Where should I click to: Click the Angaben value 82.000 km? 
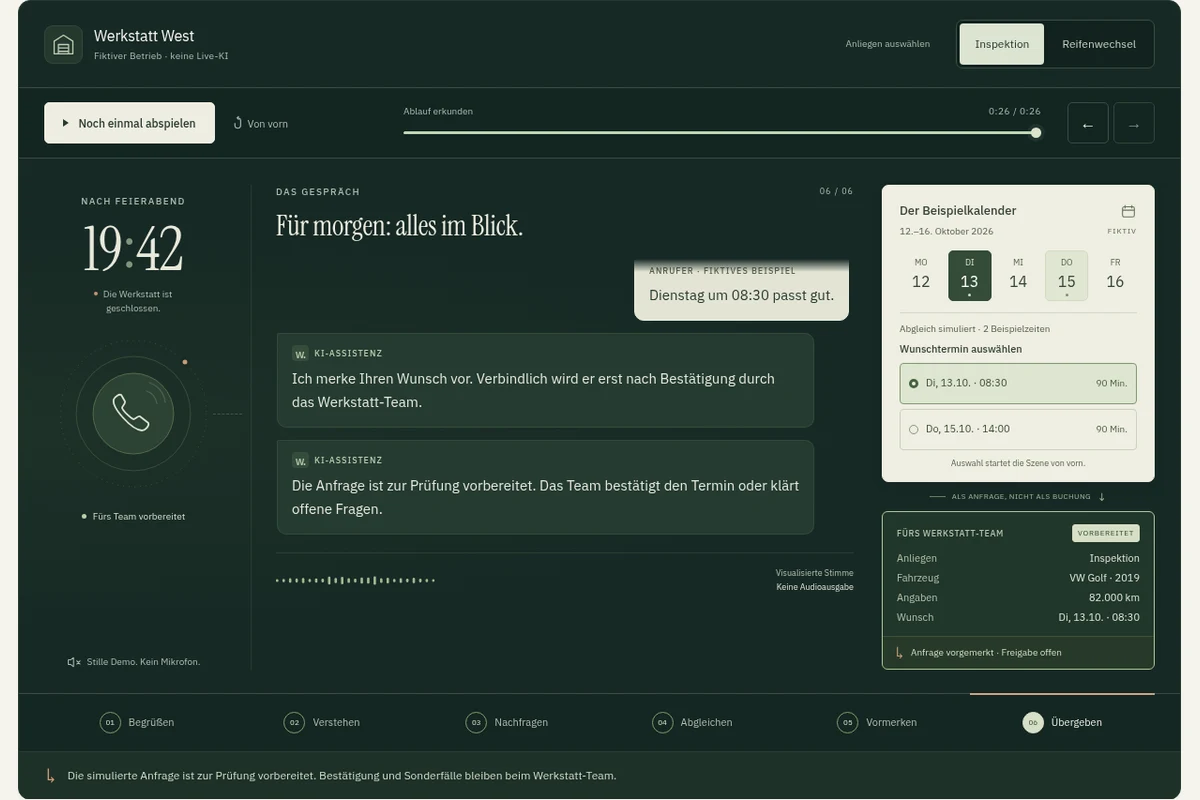(1114, 597)
